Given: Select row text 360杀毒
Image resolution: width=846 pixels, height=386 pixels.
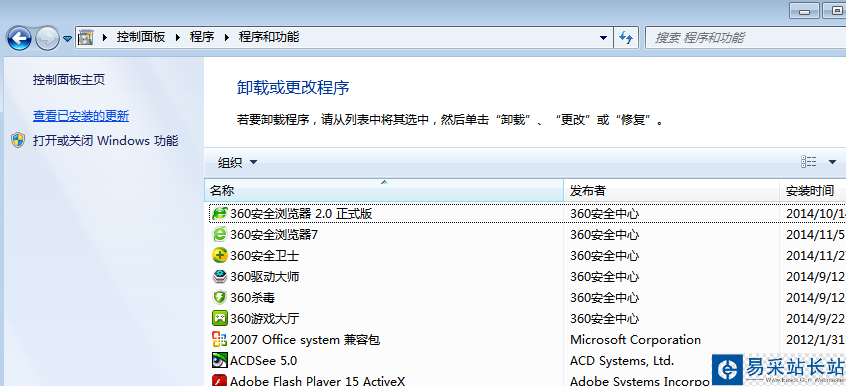Looking at the screenshot, I should tap(253, 298).
